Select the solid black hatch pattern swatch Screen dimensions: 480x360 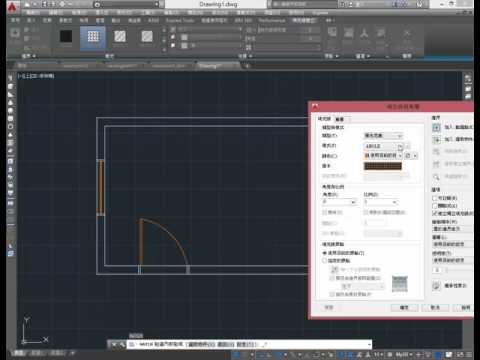(66, 36)
